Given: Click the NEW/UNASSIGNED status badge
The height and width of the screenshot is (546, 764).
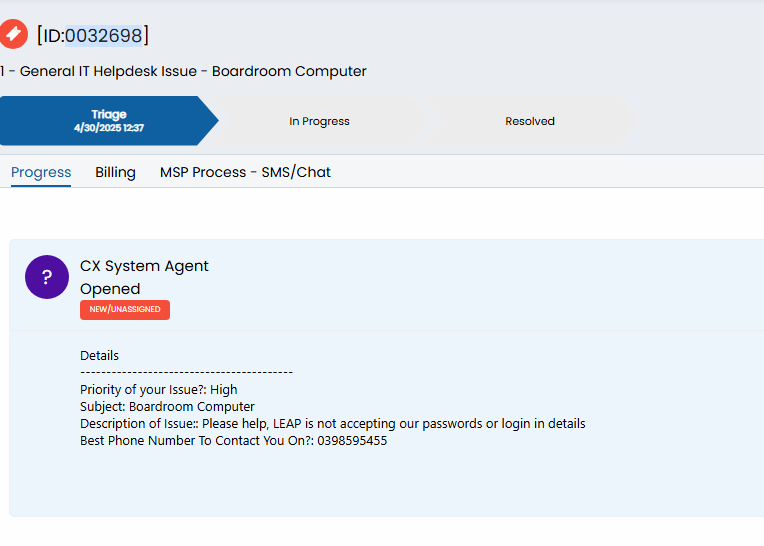Looking at the screenshot, I should tap(125, 310).
